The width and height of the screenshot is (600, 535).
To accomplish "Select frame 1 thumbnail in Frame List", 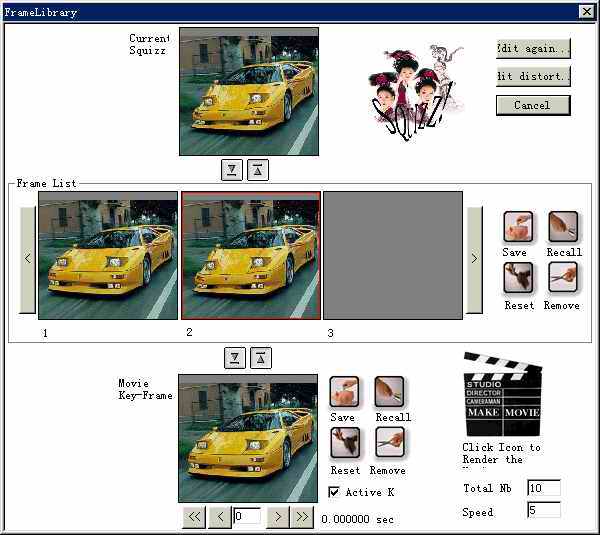I will (108, 256).
